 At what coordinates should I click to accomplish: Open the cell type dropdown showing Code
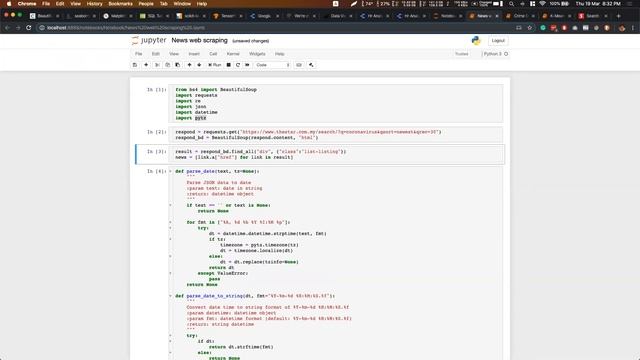273,65
